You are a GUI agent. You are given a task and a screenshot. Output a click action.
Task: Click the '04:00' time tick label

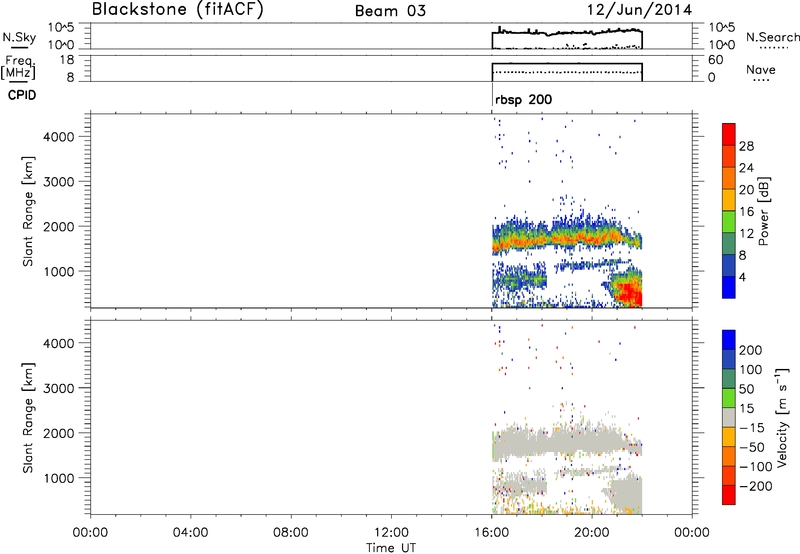pyautogui.click(x=190, y=533)
